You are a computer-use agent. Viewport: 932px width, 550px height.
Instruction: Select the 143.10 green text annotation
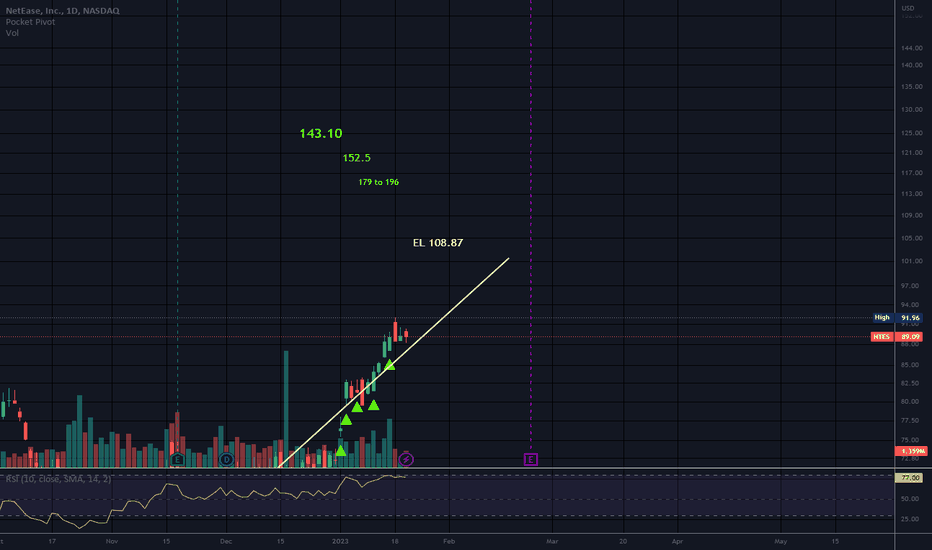pyautogui.click(x=321, y=134)
